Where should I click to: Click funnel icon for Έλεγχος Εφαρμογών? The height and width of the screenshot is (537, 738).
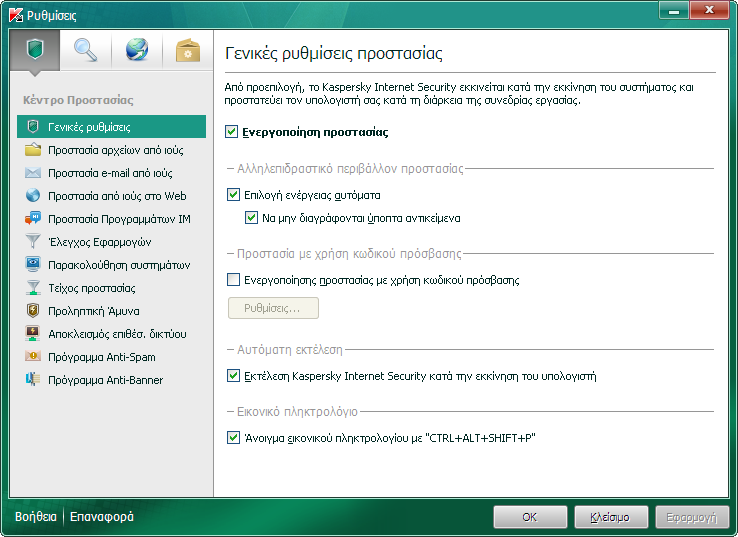coord(33,241)
